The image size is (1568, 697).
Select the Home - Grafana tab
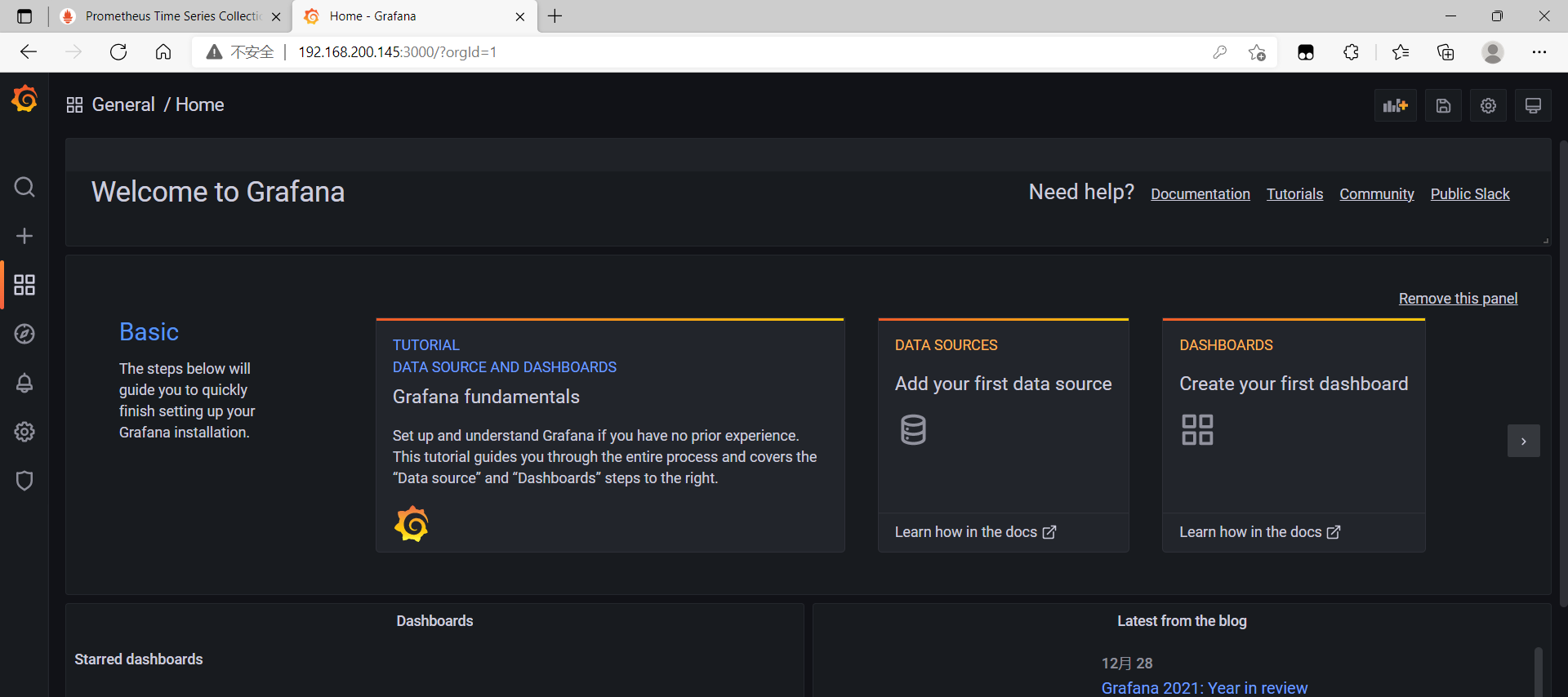pyautogui.click(x=415, y=16)
